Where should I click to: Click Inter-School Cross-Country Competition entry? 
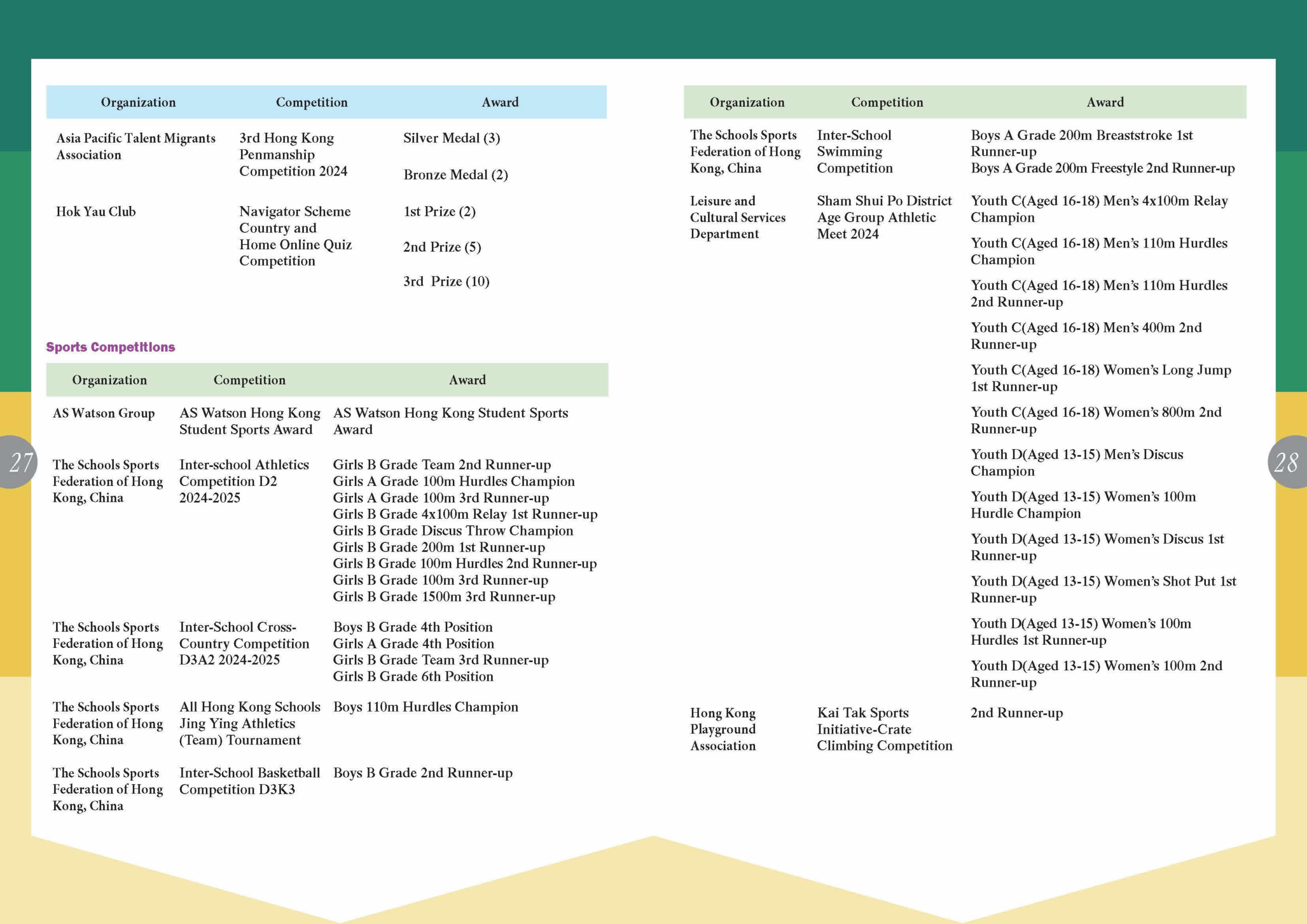pyautogui.click(x=244, y=643)
